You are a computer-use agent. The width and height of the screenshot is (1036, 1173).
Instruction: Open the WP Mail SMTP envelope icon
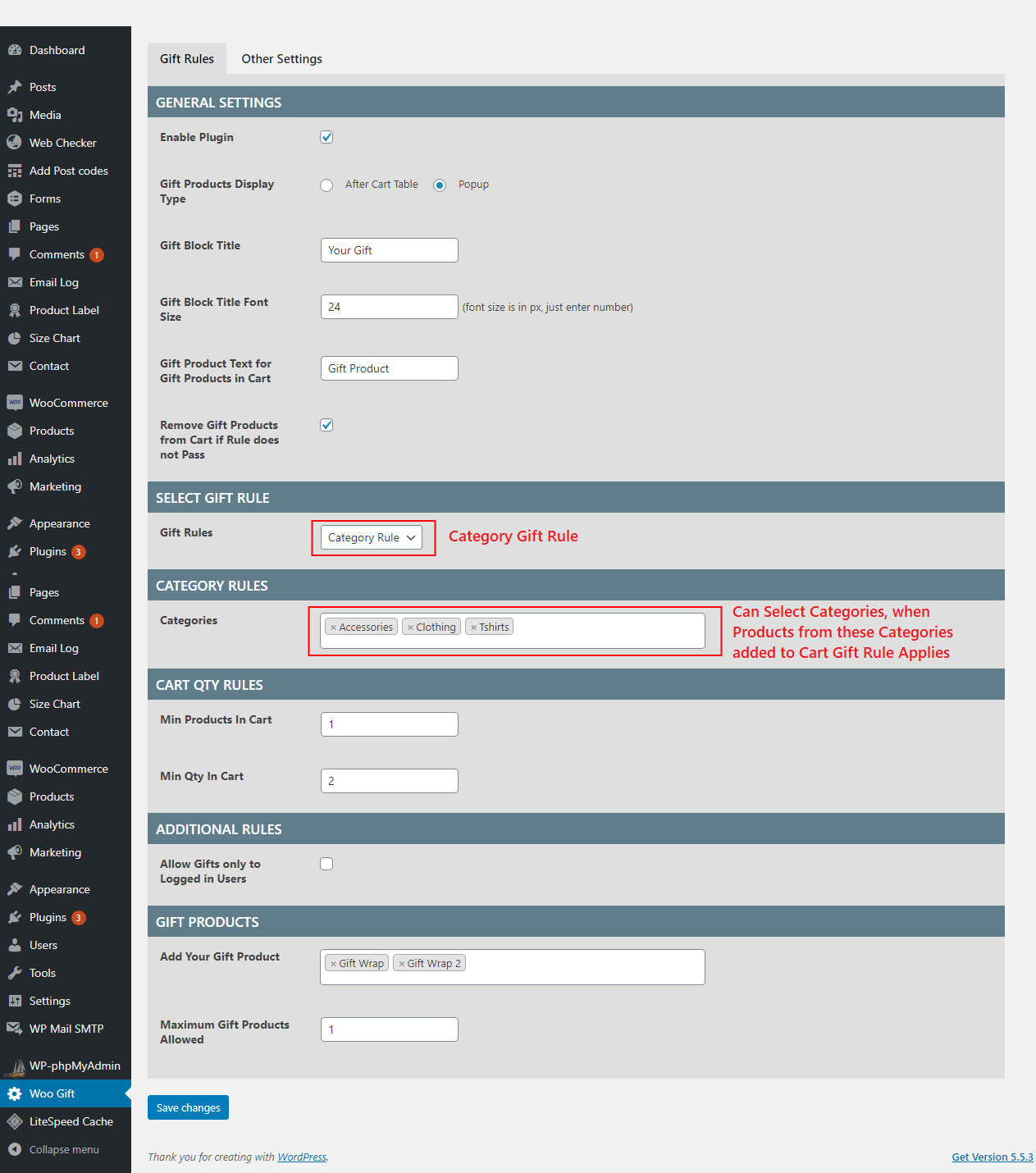click(15, 1029)
